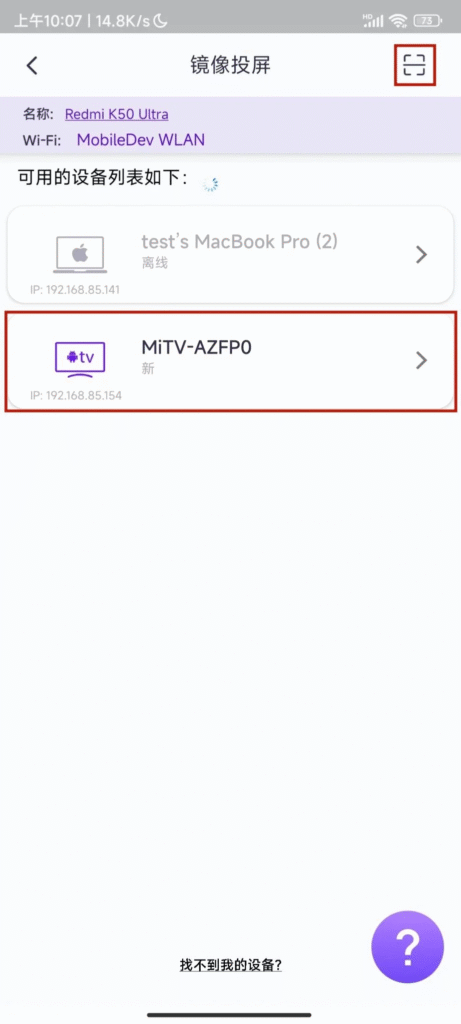461x1024 pixels.
Task: Tap the Wi-Fi status bar icon
Action: point(398,22)
